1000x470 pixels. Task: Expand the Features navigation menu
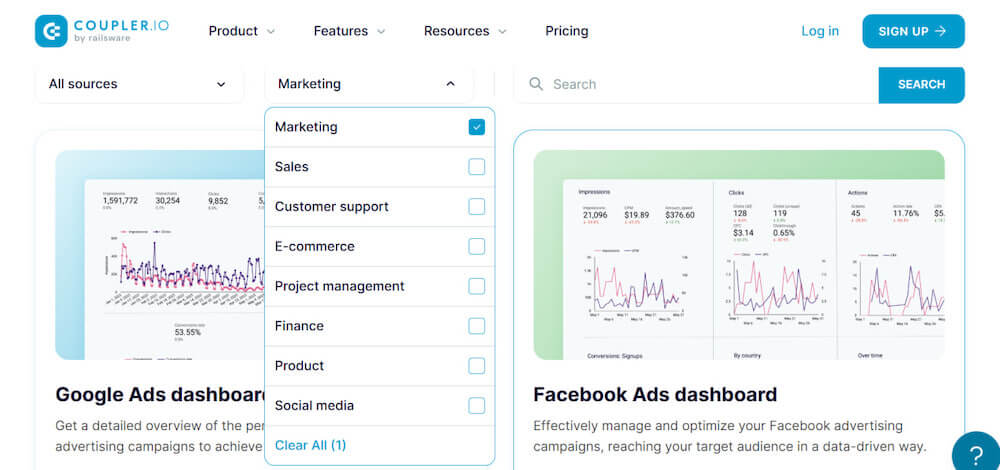pyautogui.click(x=349, y=31)
